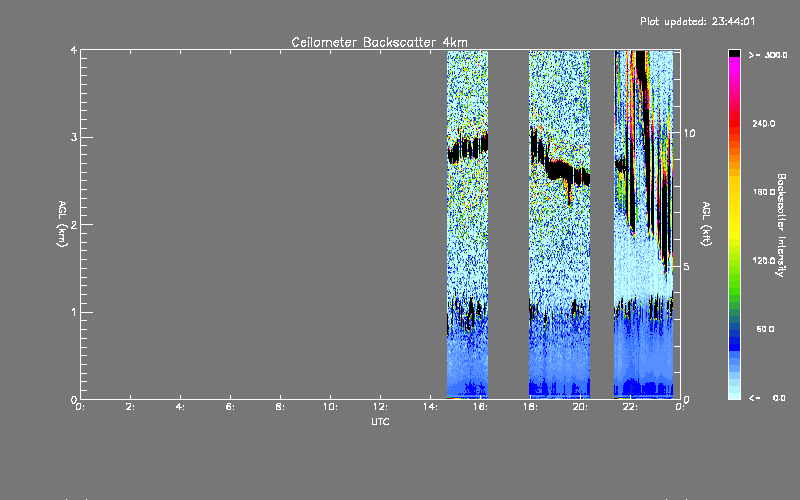Select the 'AGL (kft)' right axis label

tap(706, 224)
